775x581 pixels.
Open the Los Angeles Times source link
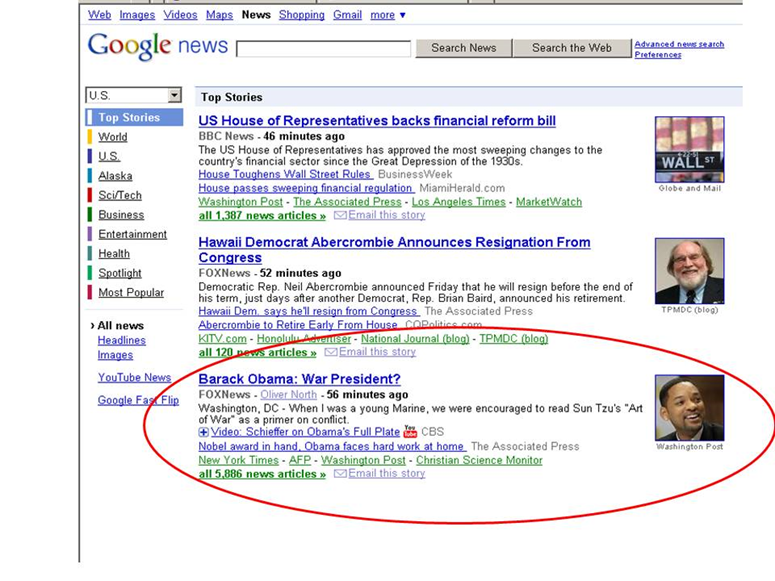tap(459, 202)
